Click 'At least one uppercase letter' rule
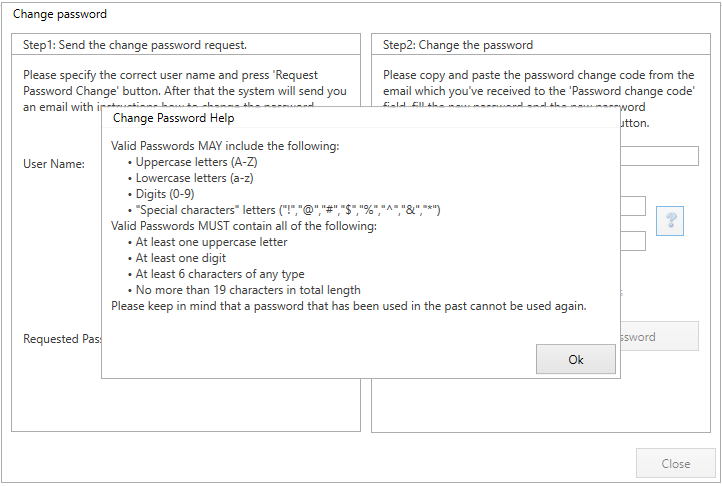The image size is (722, 486). pyautogui.click(x=211, y=242)
